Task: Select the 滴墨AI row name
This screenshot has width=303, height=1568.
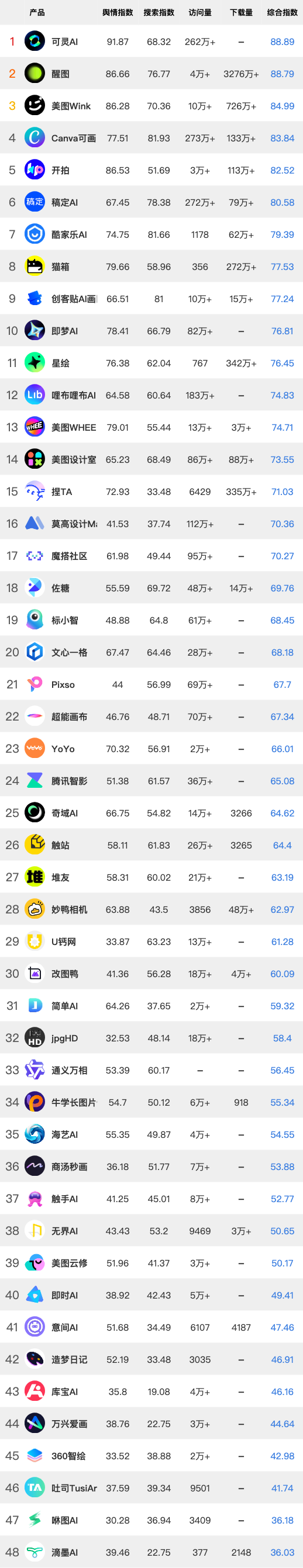Action: coord(64,1552)
